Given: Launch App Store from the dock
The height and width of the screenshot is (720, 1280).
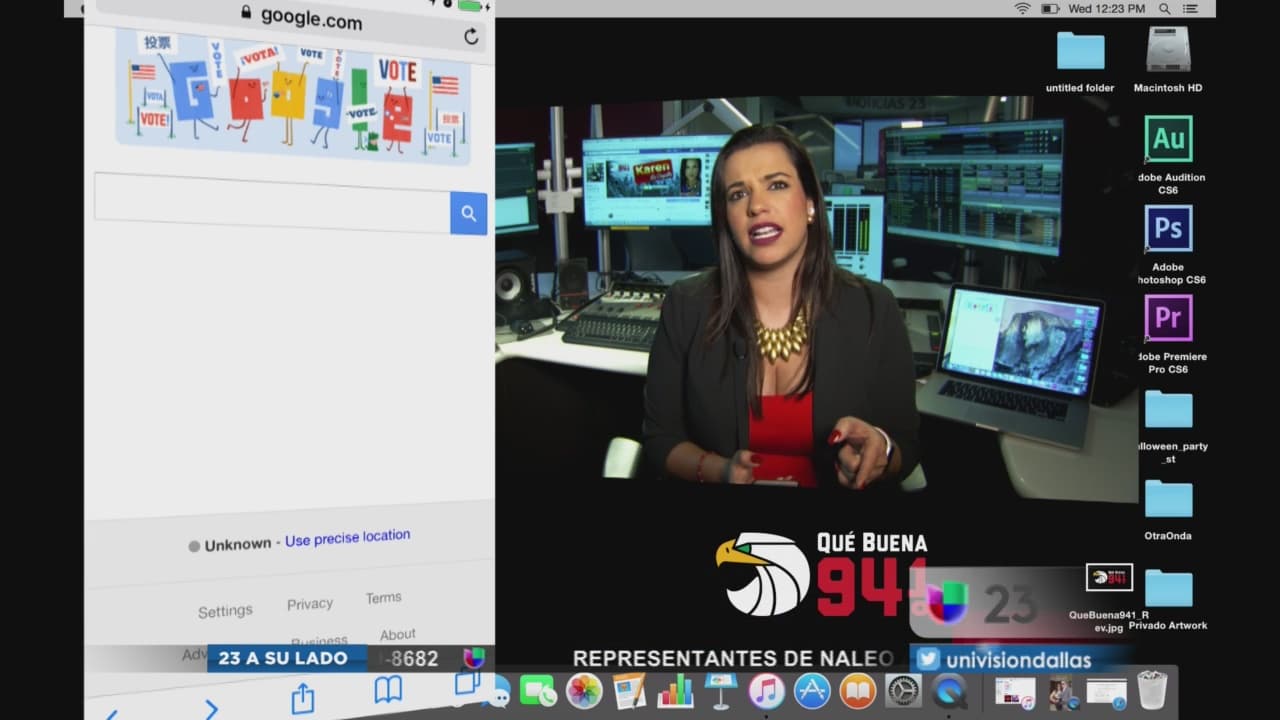Looking at the screenshot, I should pyautogui.click(x=812, y=691).
